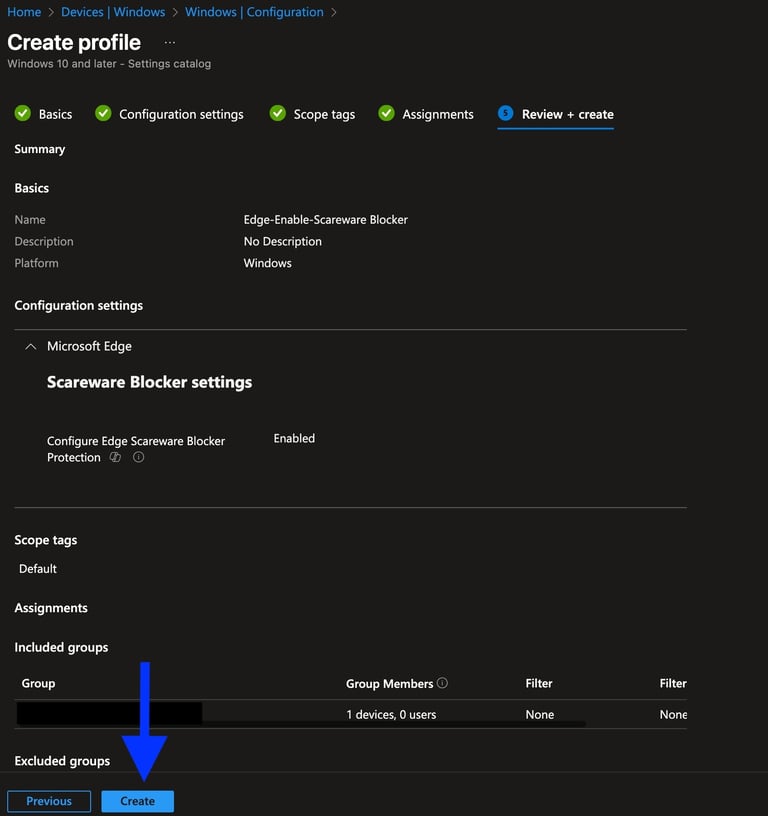Click the Previous button
The height and width of the screenshot is (816, 768).
(49, 801)
